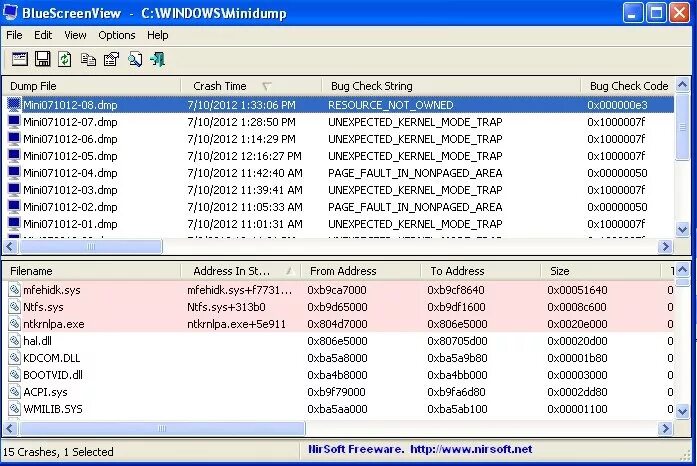Viewport: 697px width, 466px height.
Task: Click the crash list vertical scrollbar thumb
Action: (682, 126)
